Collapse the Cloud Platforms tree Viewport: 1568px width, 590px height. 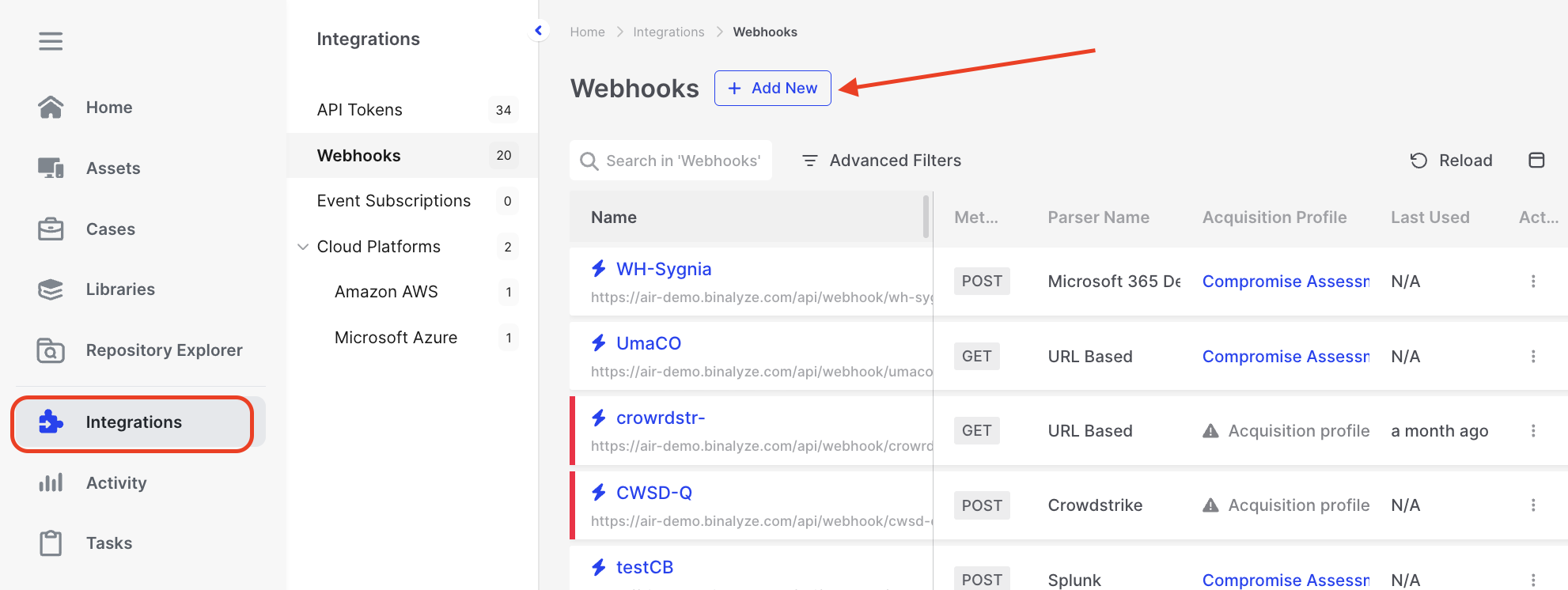tap(303, 247)
